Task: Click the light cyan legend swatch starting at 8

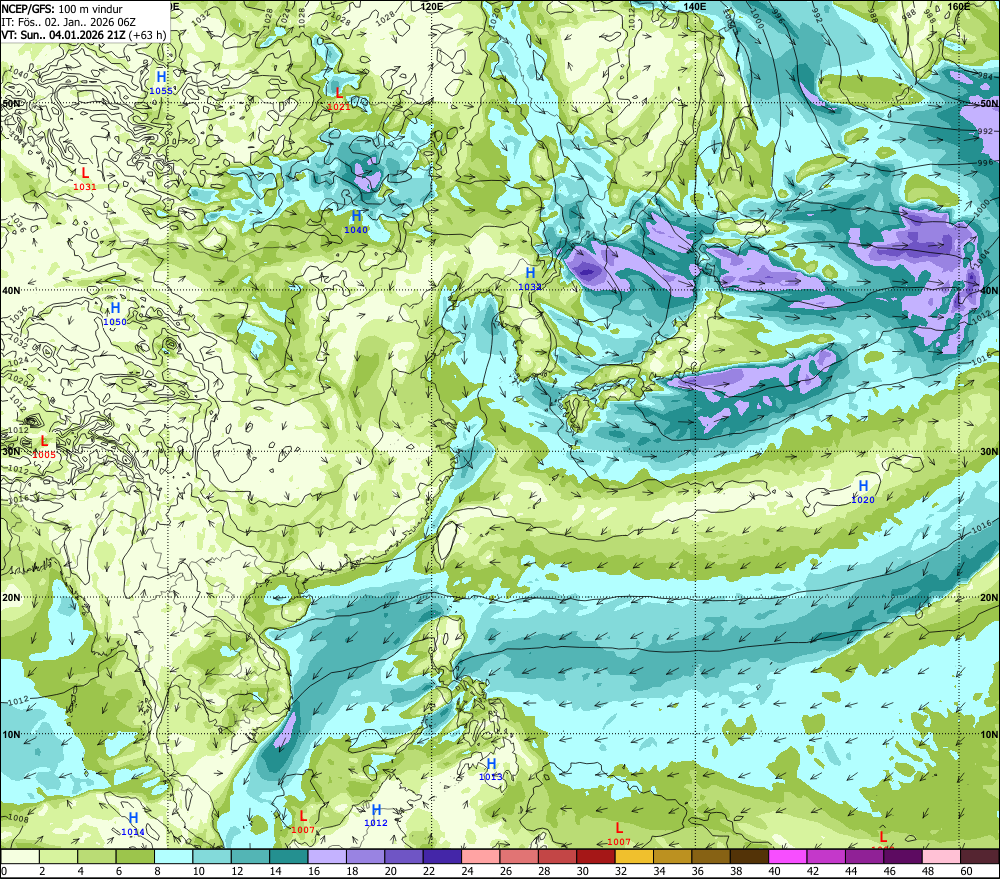Action: [x=173, y=856]
